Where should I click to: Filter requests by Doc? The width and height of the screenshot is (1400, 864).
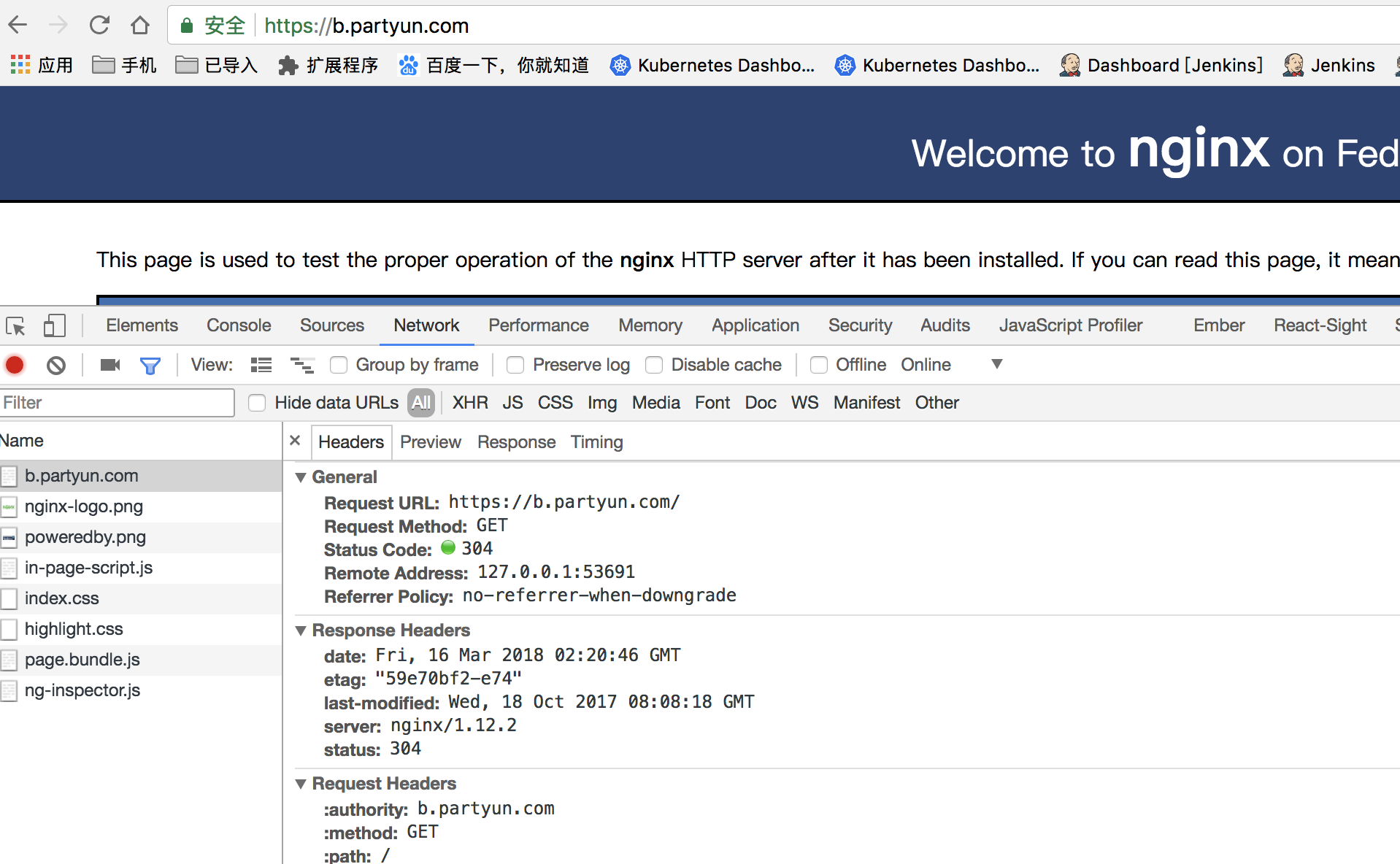(761, 403)
